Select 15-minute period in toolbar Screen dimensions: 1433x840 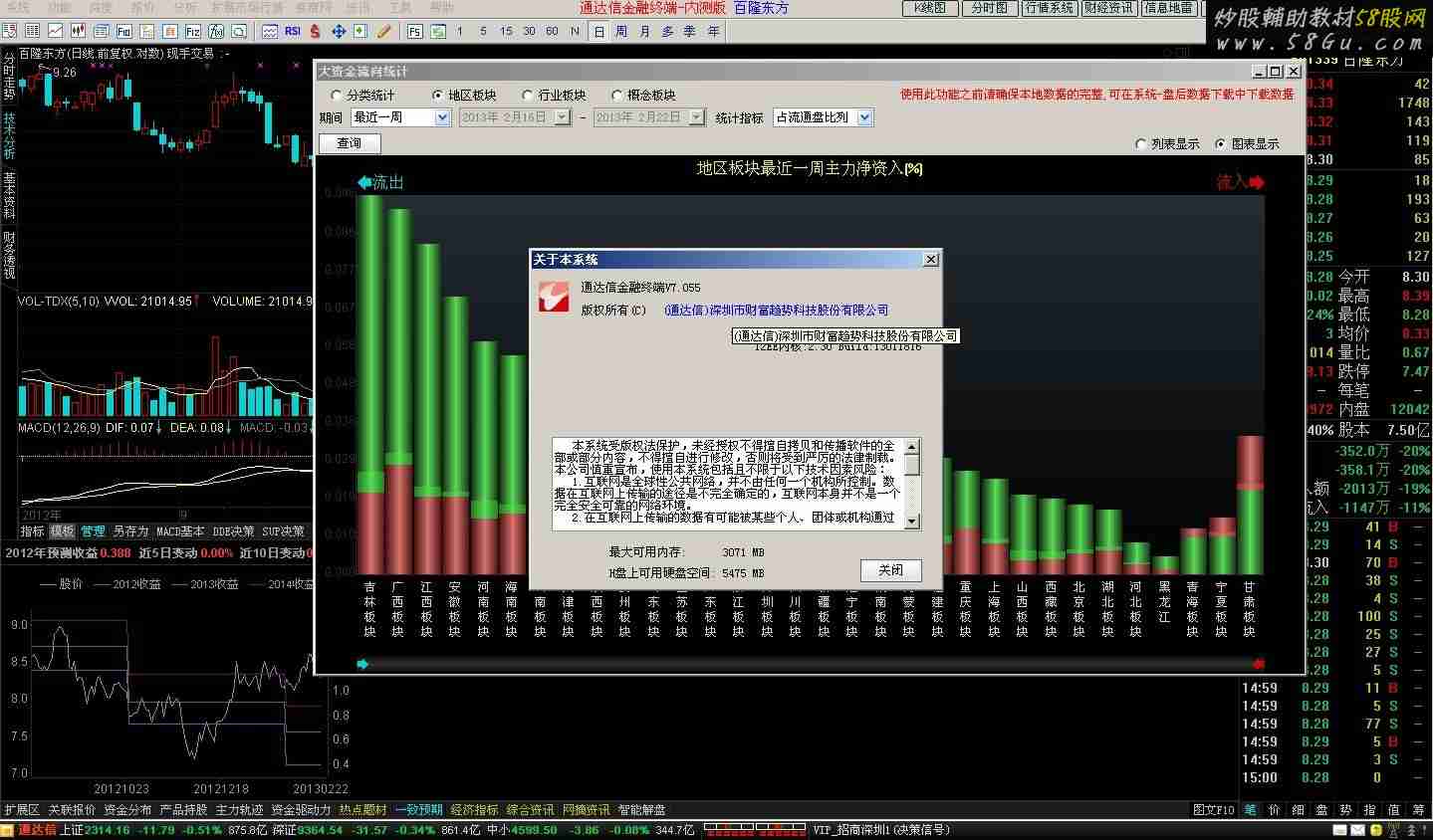(506, 31)
